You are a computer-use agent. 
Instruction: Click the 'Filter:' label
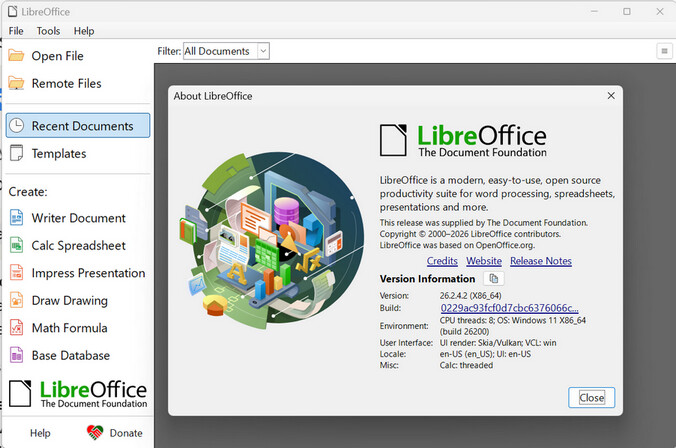pyautogui.click(x=169, y=51)
